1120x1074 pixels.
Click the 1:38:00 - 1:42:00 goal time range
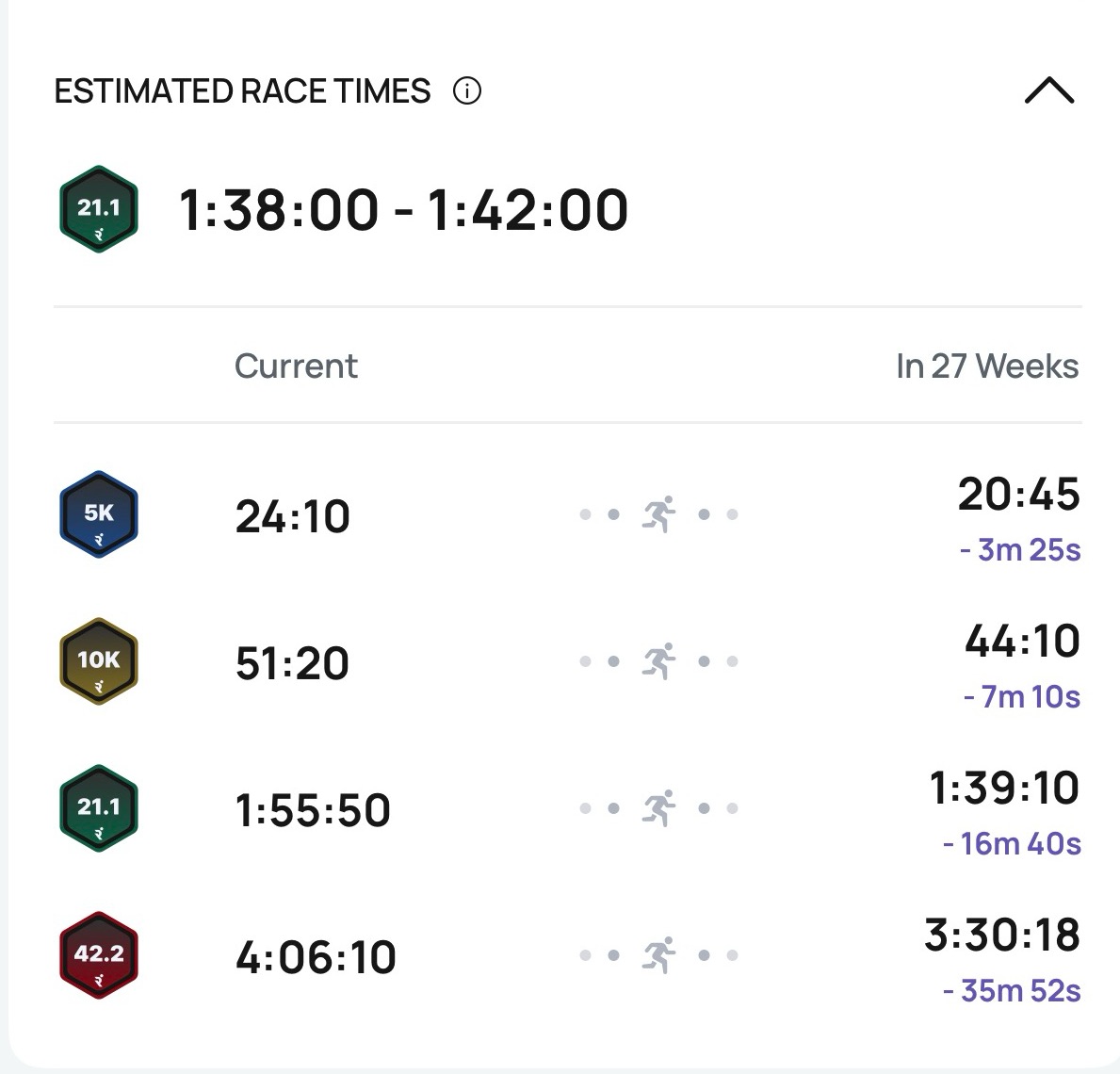403,209
